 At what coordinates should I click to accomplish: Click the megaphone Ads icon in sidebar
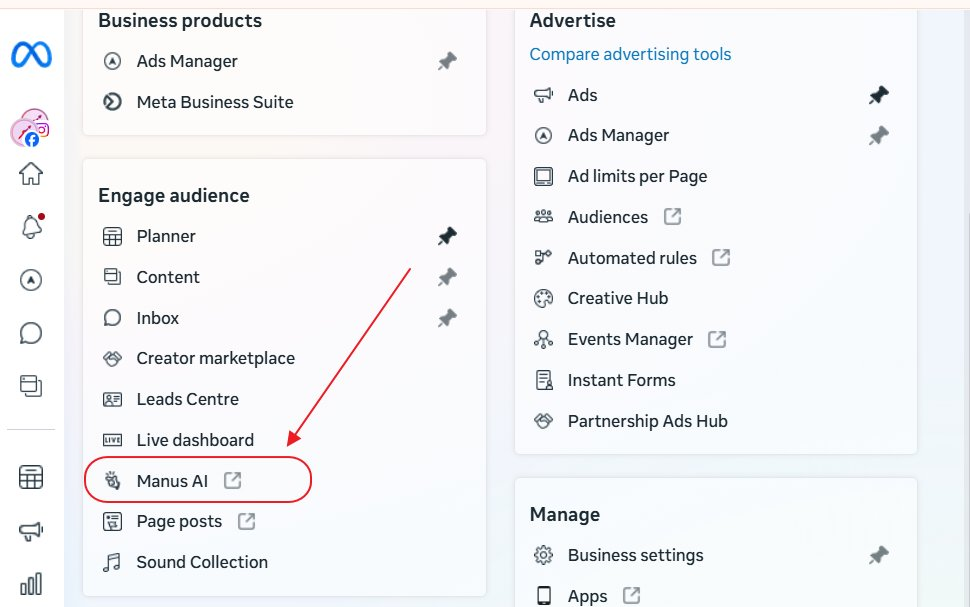31,532
